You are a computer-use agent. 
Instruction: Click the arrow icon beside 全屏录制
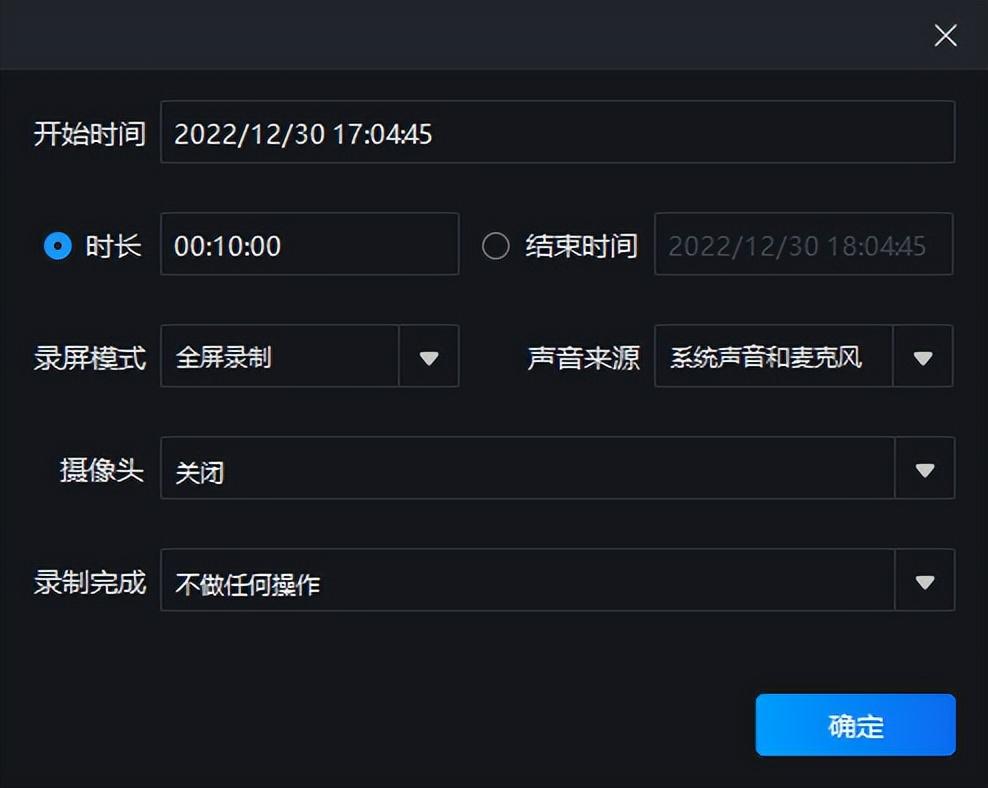(x=429, y=357)
